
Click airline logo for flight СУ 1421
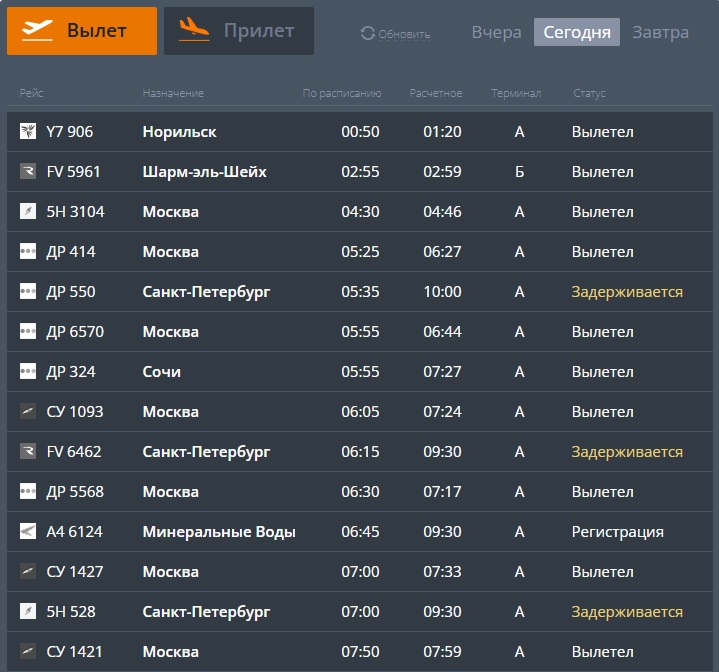tap(28, 651)
